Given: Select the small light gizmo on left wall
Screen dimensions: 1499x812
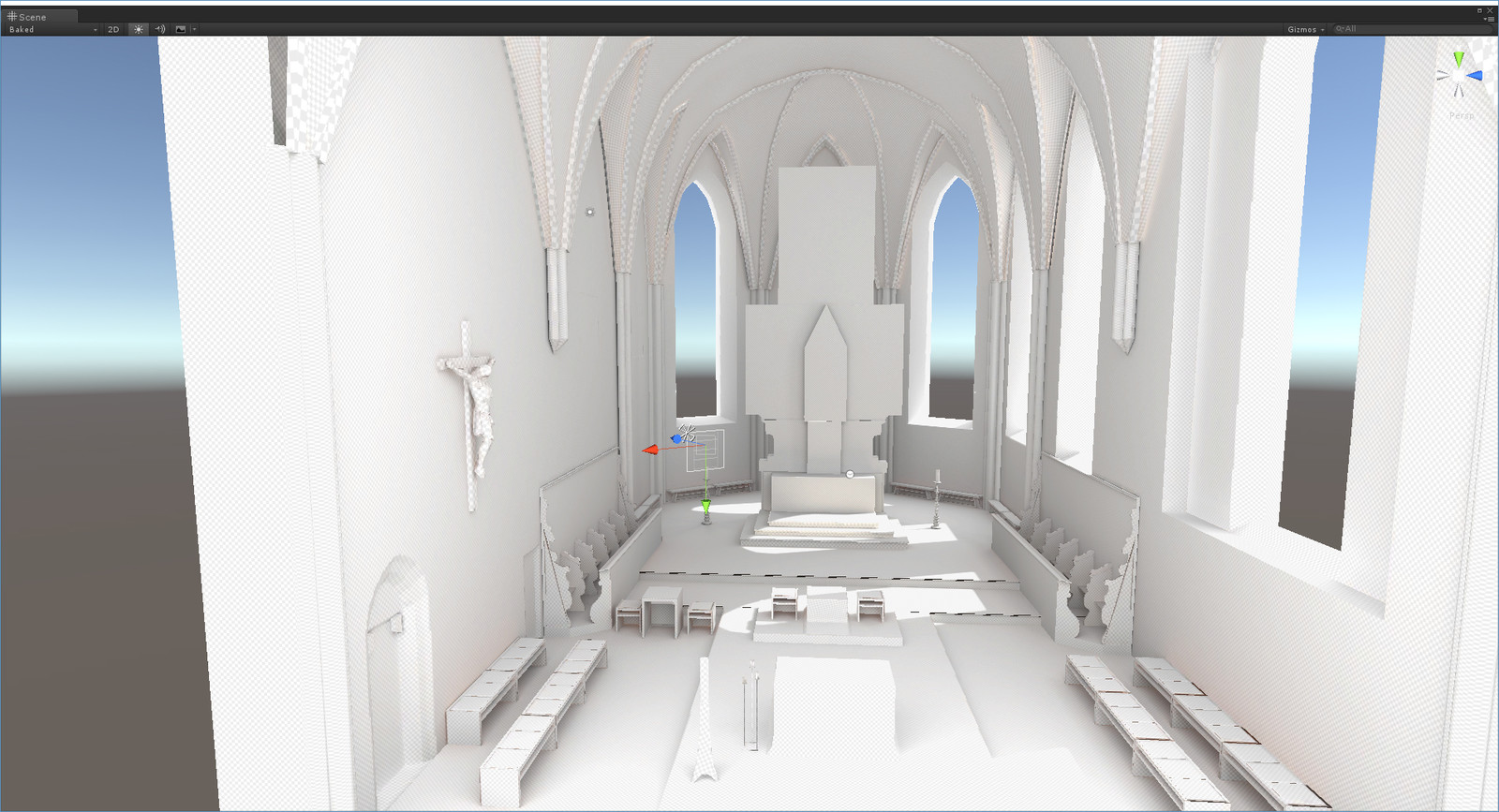Looking at the screenshot, I should [x=589, y=212].
